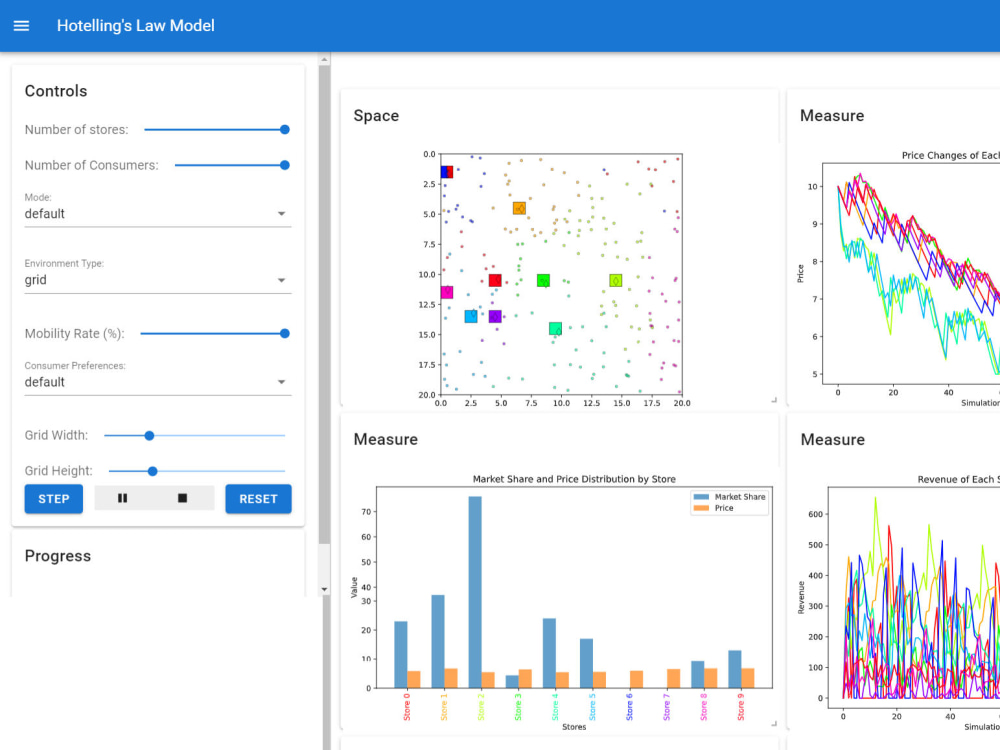Image resolution: width=1000 pixels, height=750 pixels.
Task: Click the stop playback icon
Action: [182, 498]
